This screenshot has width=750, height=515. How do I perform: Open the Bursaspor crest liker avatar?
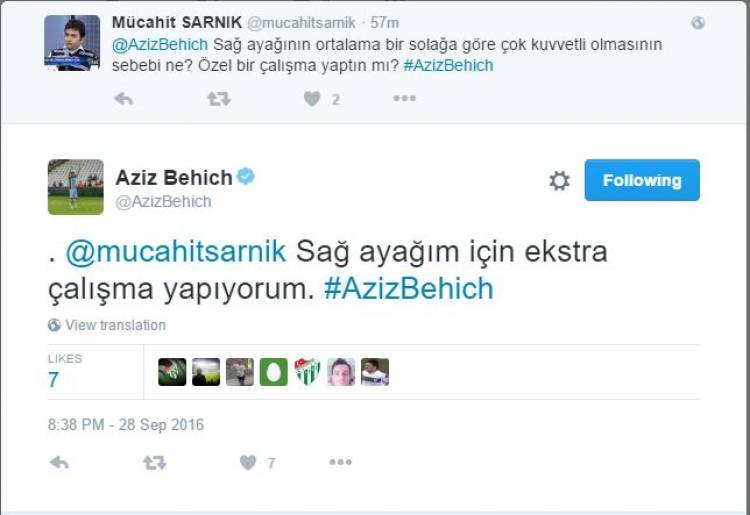307,372
